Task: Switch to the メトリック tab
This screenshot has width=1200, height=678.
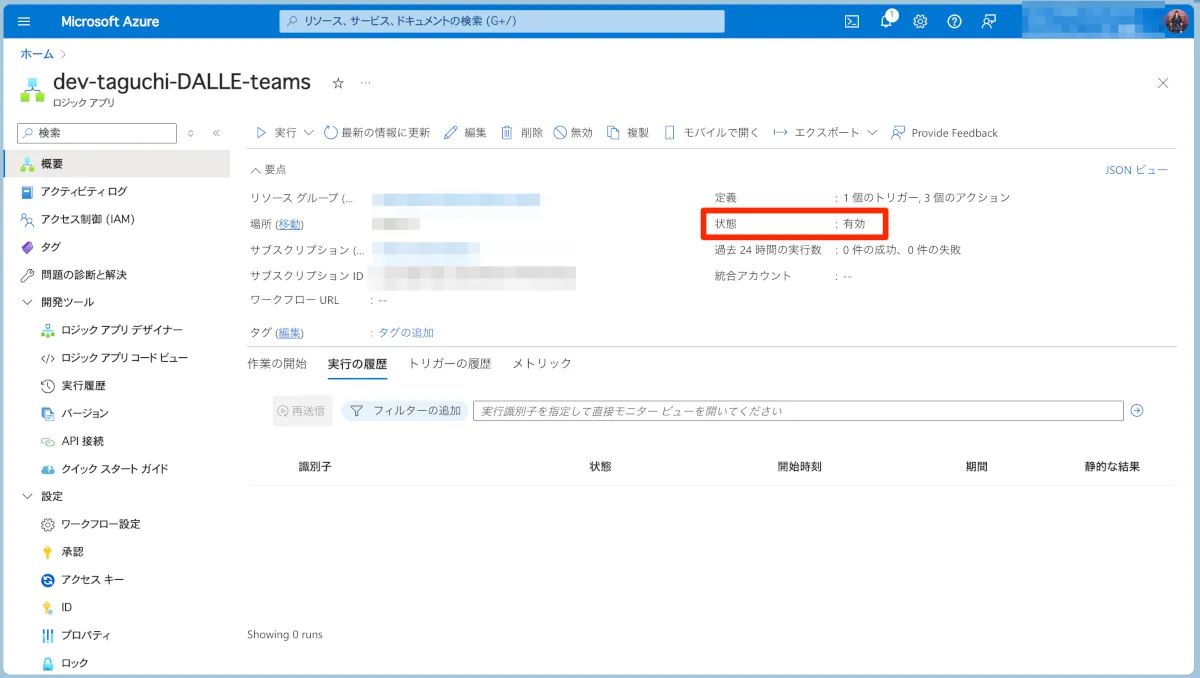Action: [x=542, y=364]
